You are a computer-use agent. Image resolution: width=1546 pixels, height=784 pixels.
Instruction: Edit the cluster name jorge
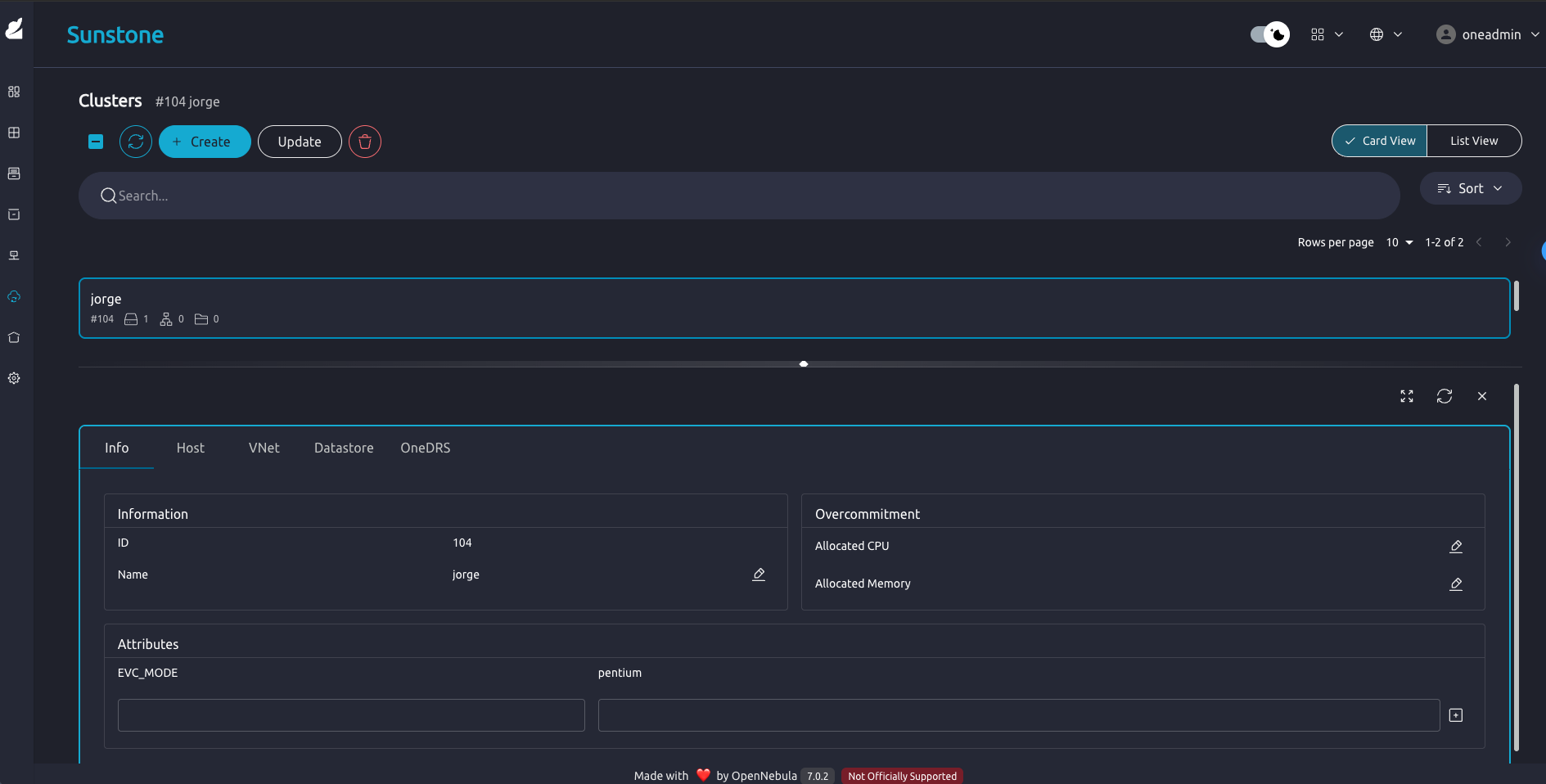click(x=758, y=574)
